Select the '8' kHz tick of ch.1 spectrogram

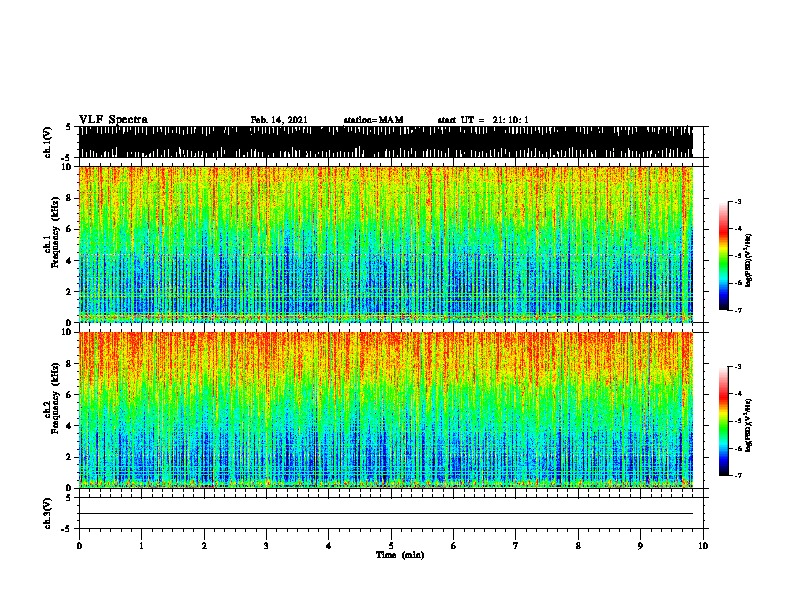click(x=69, y=198)
